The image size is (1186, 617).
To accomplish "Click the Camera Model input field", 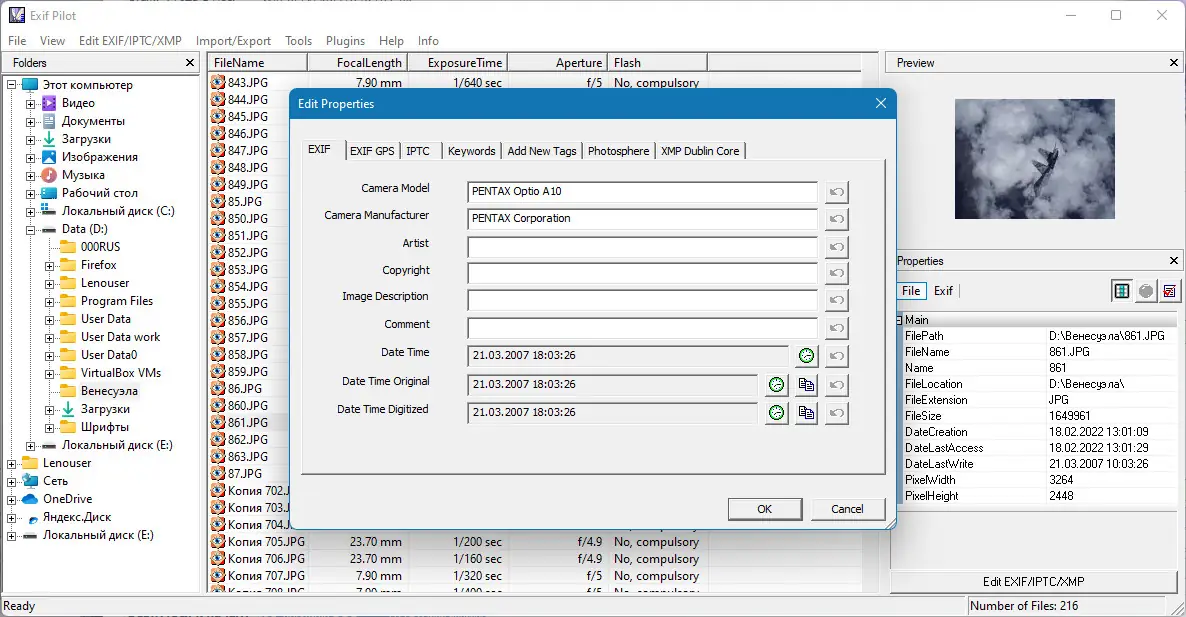I will pyautogui.click(x=642, y=191).
